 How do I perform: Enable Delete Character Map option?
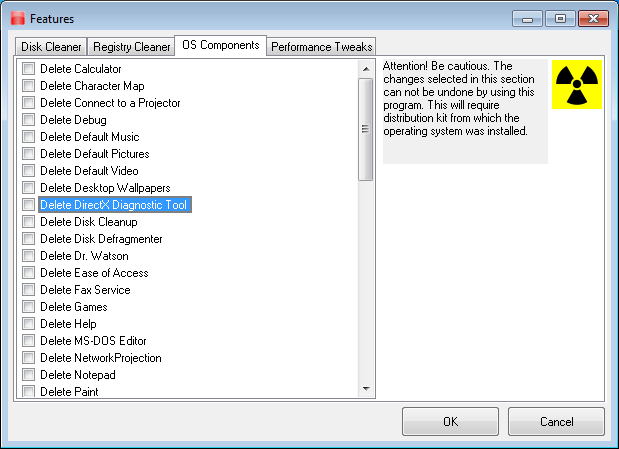pyautogui.click(x=29, y=86)
